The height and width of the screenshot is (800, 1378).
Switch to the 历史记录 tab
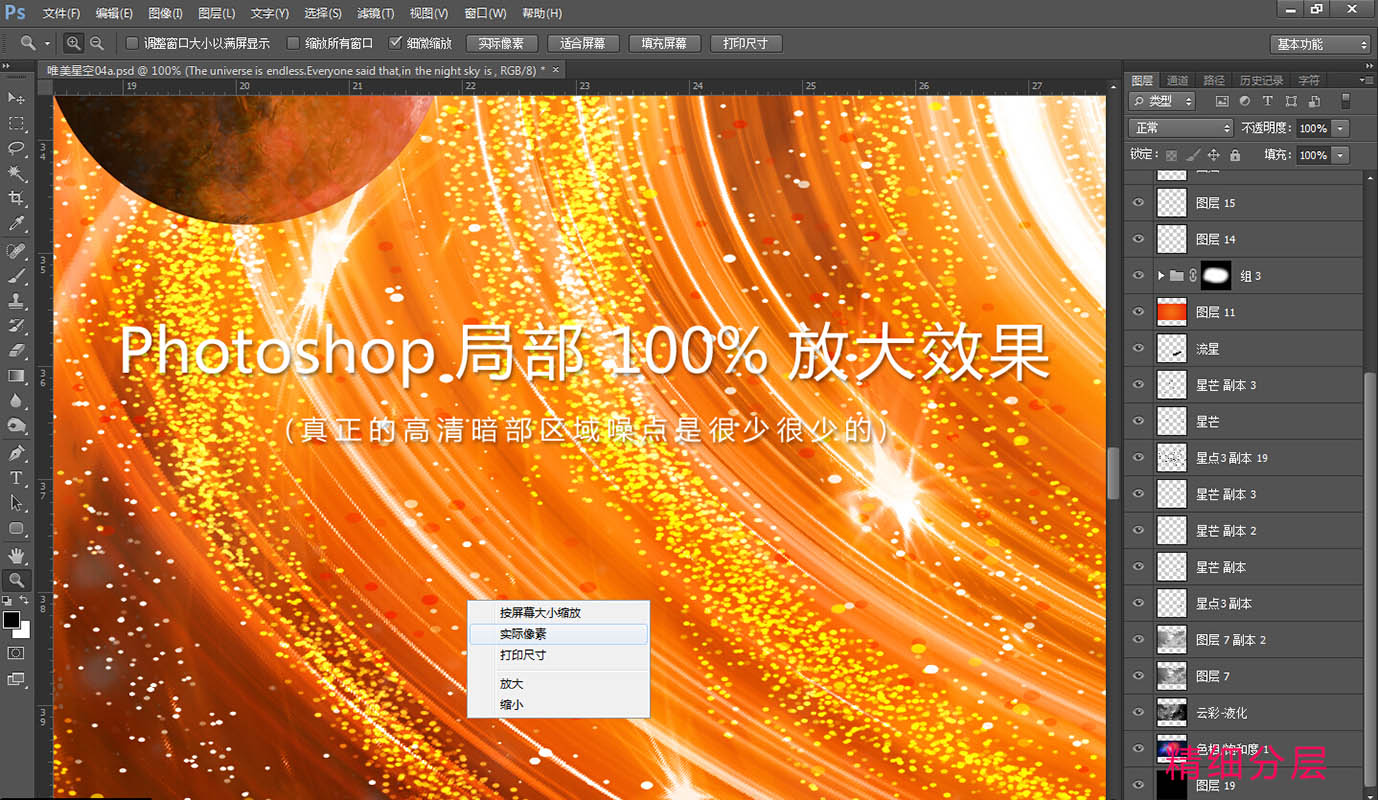pyautogui.click(x=1261, y=80)
